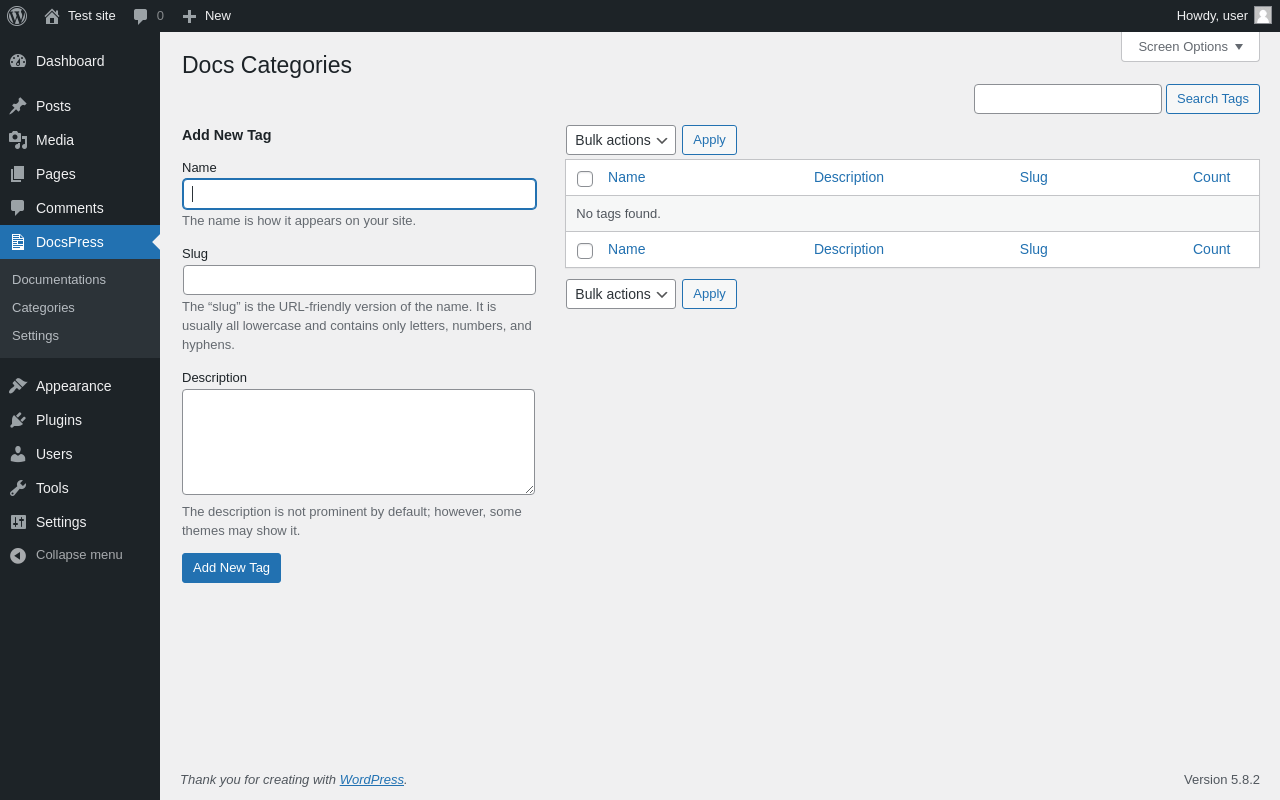Open the bottom Bulk actions dropdown
The height and width of the screenshot is (800, 1280).
[x=620, y=294]
